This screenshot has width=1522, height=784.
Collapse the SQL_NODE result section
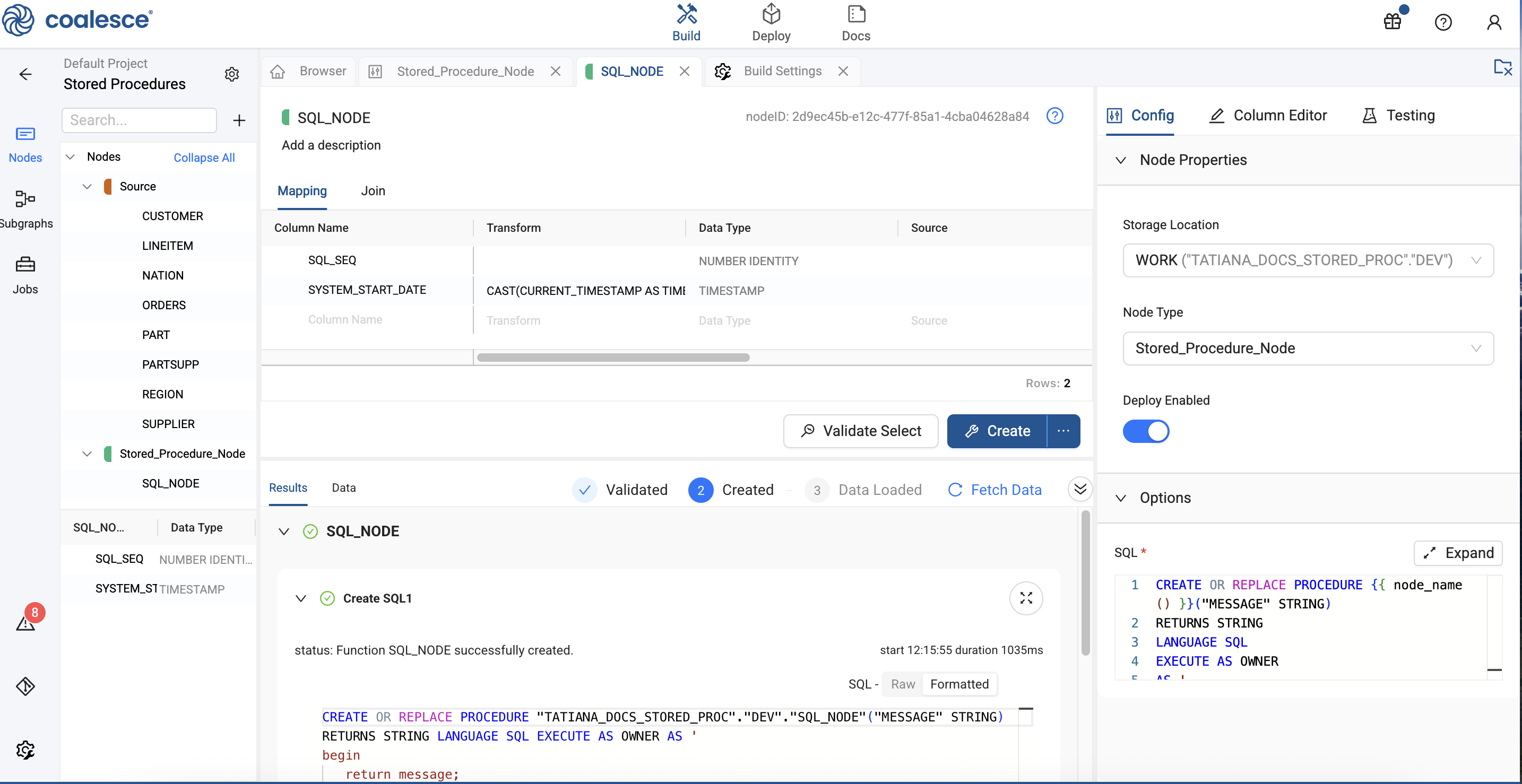pyautogui.click(x=283, y=532)
